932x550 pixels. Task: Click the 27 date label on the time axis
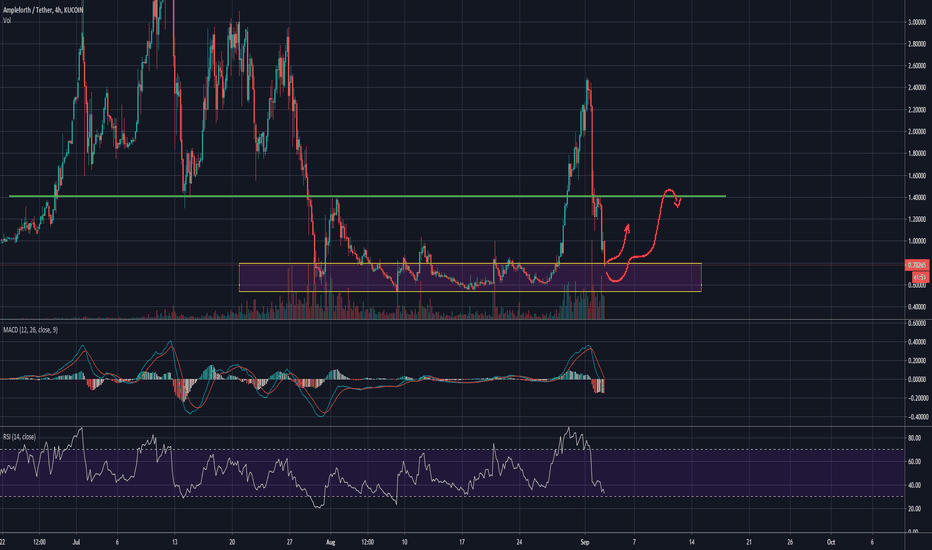289,542
